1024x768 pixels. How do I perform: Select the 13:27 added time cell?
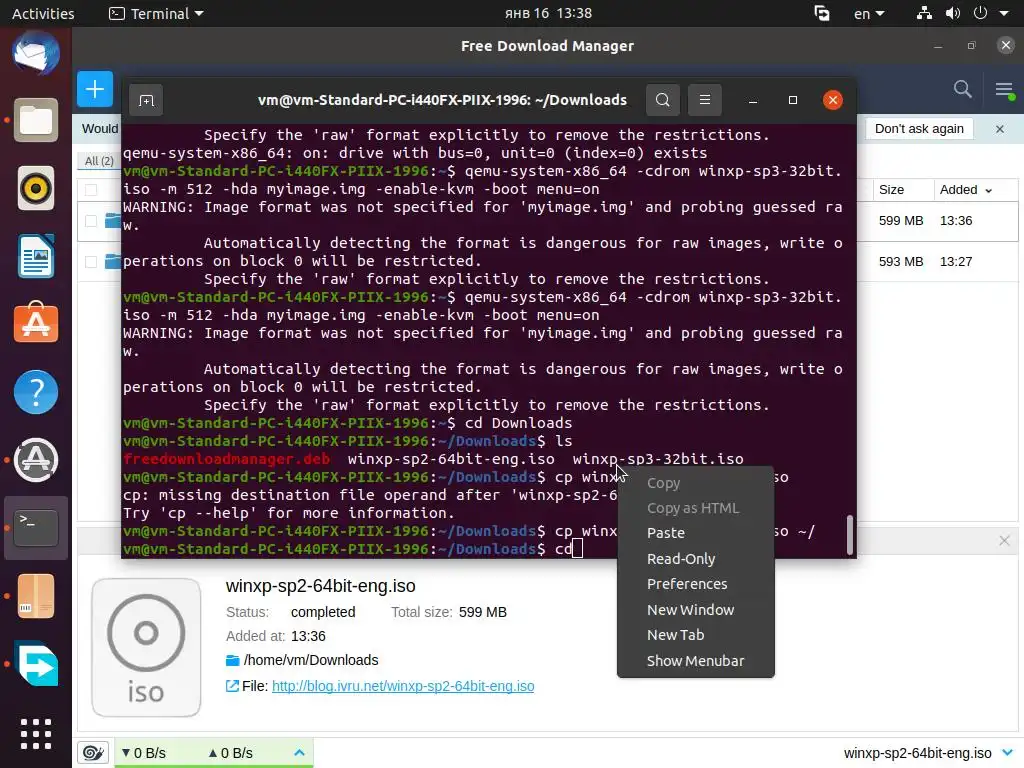(x=956, y=262)
